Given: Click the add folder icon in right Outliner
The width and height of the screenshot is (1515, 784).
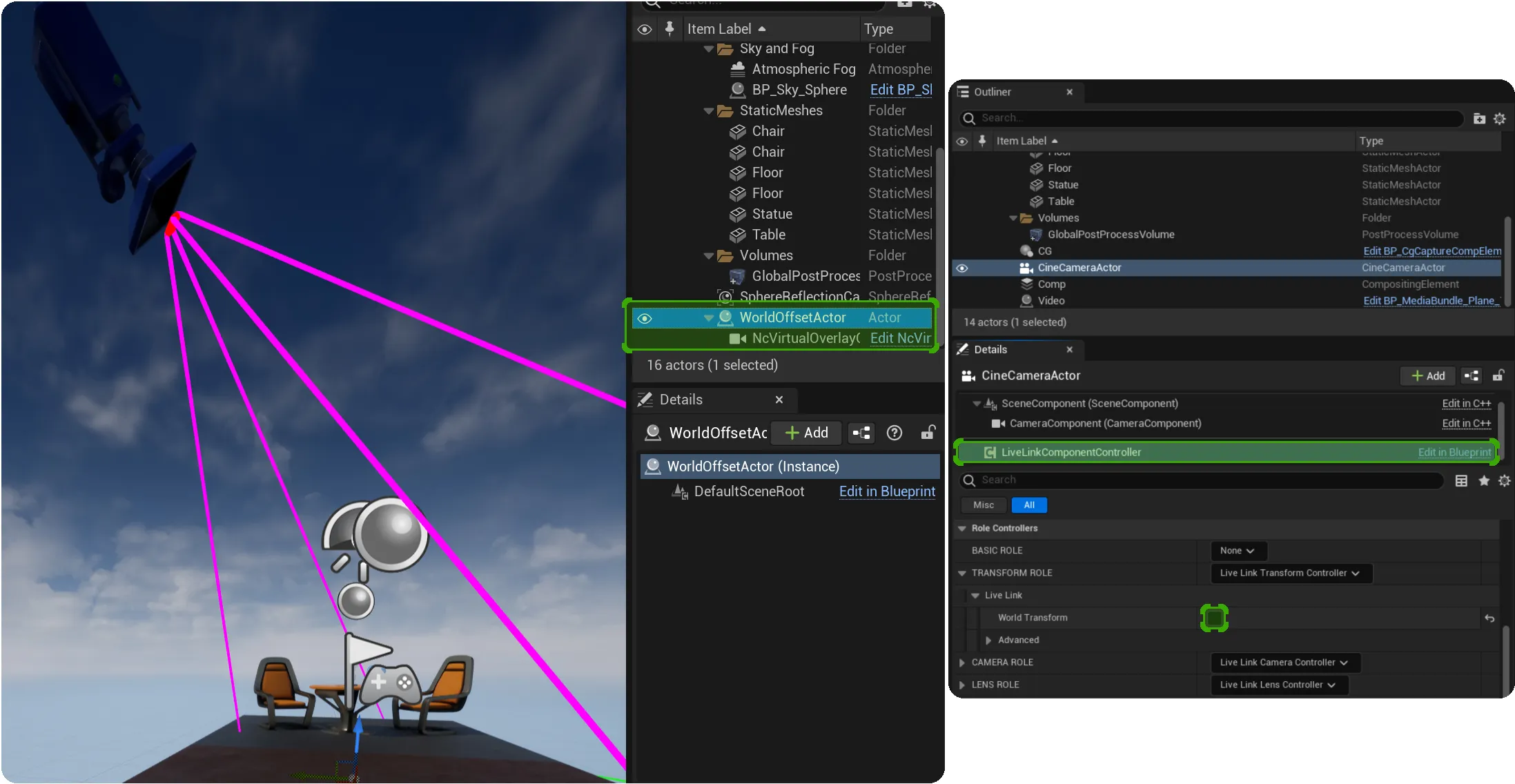Looking at the screenshot, I should click(1479, 119).
